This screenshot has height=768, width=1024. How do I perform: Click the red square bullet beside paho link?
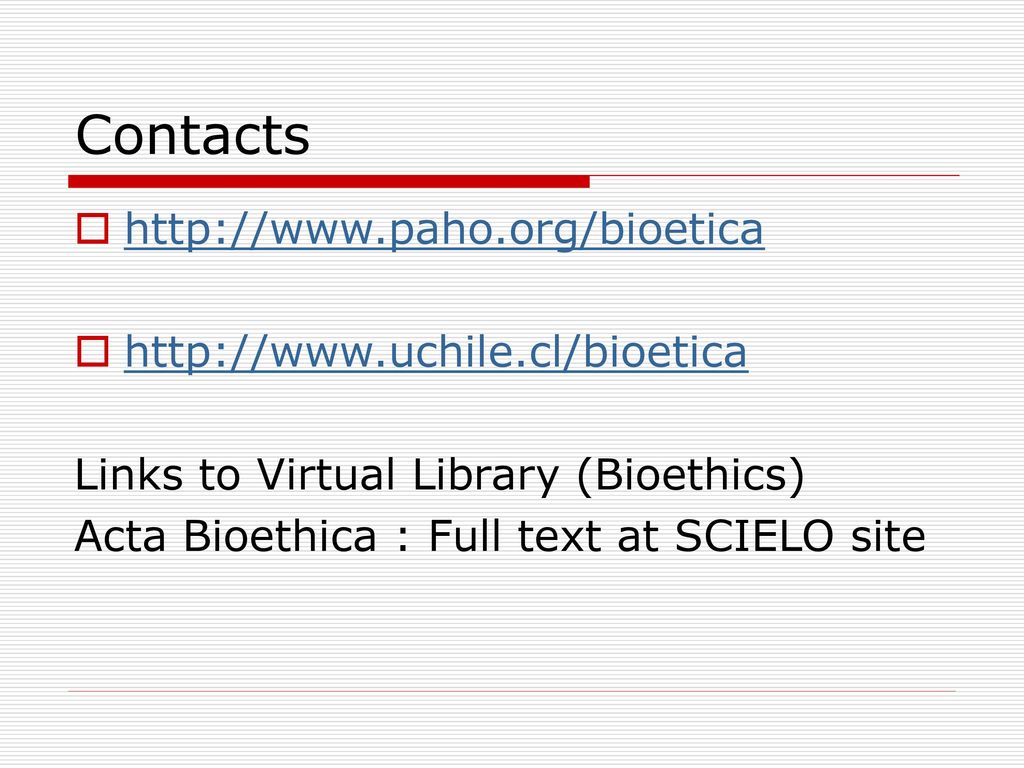[93, 229]
